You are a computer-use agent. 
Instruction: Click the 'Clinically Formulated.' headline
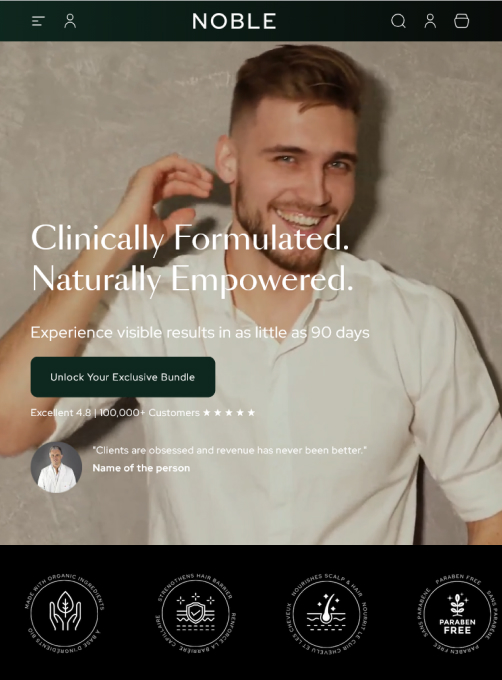click(190, 238)
